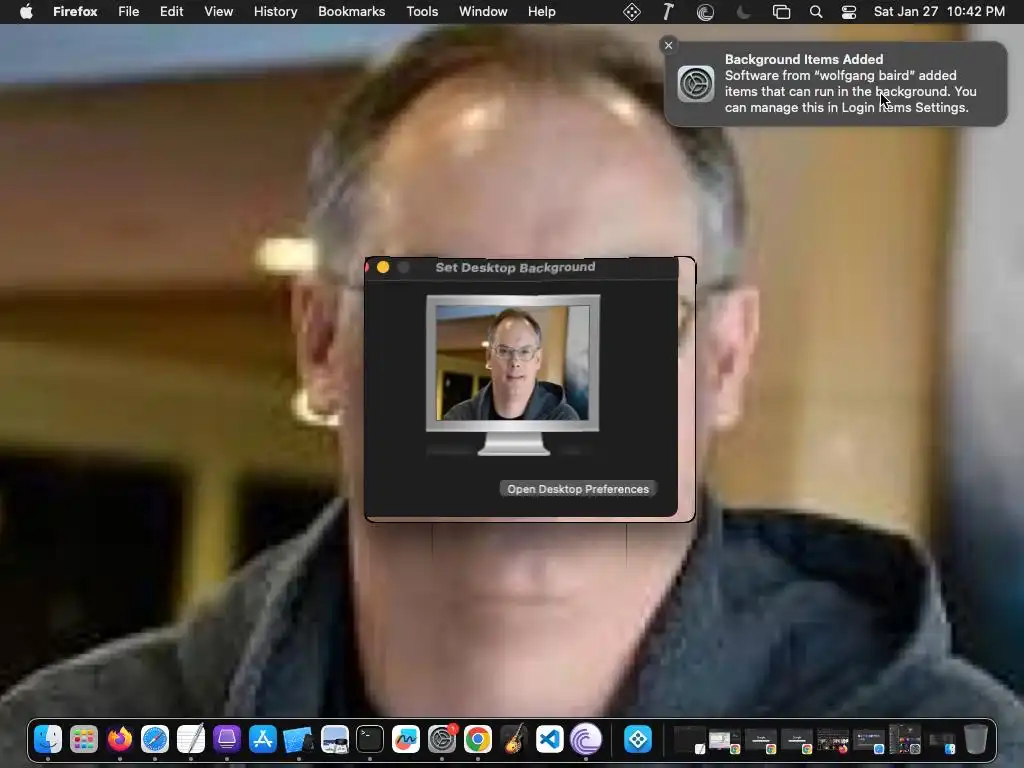Open the Help menu
The width and height of the screenshot is (1024, 768).
[542, 12]
